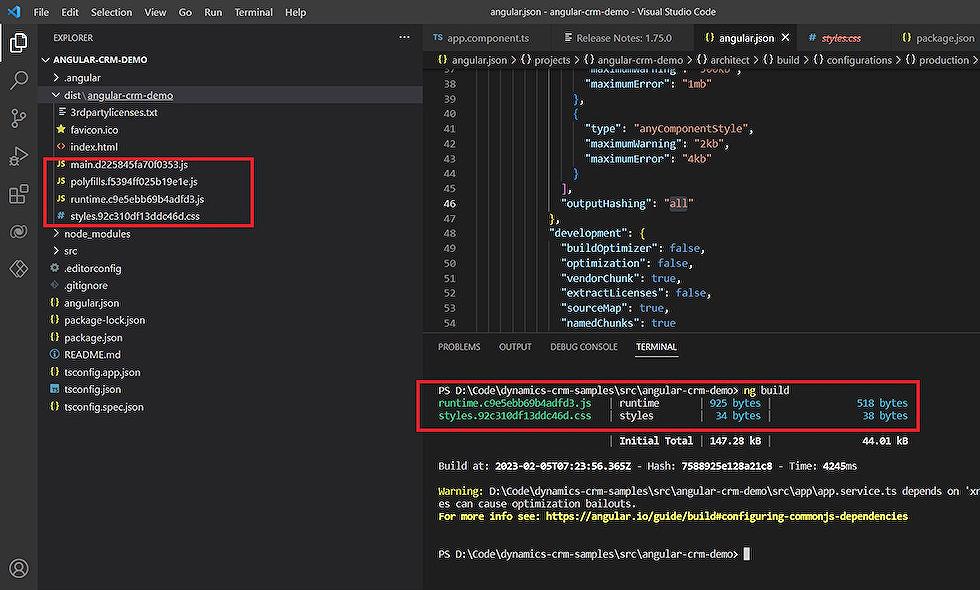980x590 pixels.
Task: Open styles.92c310df13ddc46d.css in explorer
Action: tap(135, 216)
